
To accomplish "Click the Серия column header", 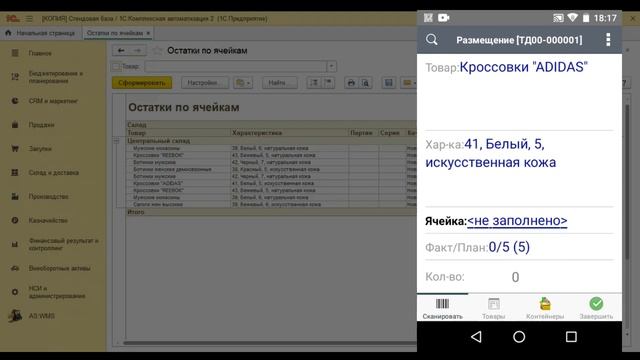I will point(391,133).
